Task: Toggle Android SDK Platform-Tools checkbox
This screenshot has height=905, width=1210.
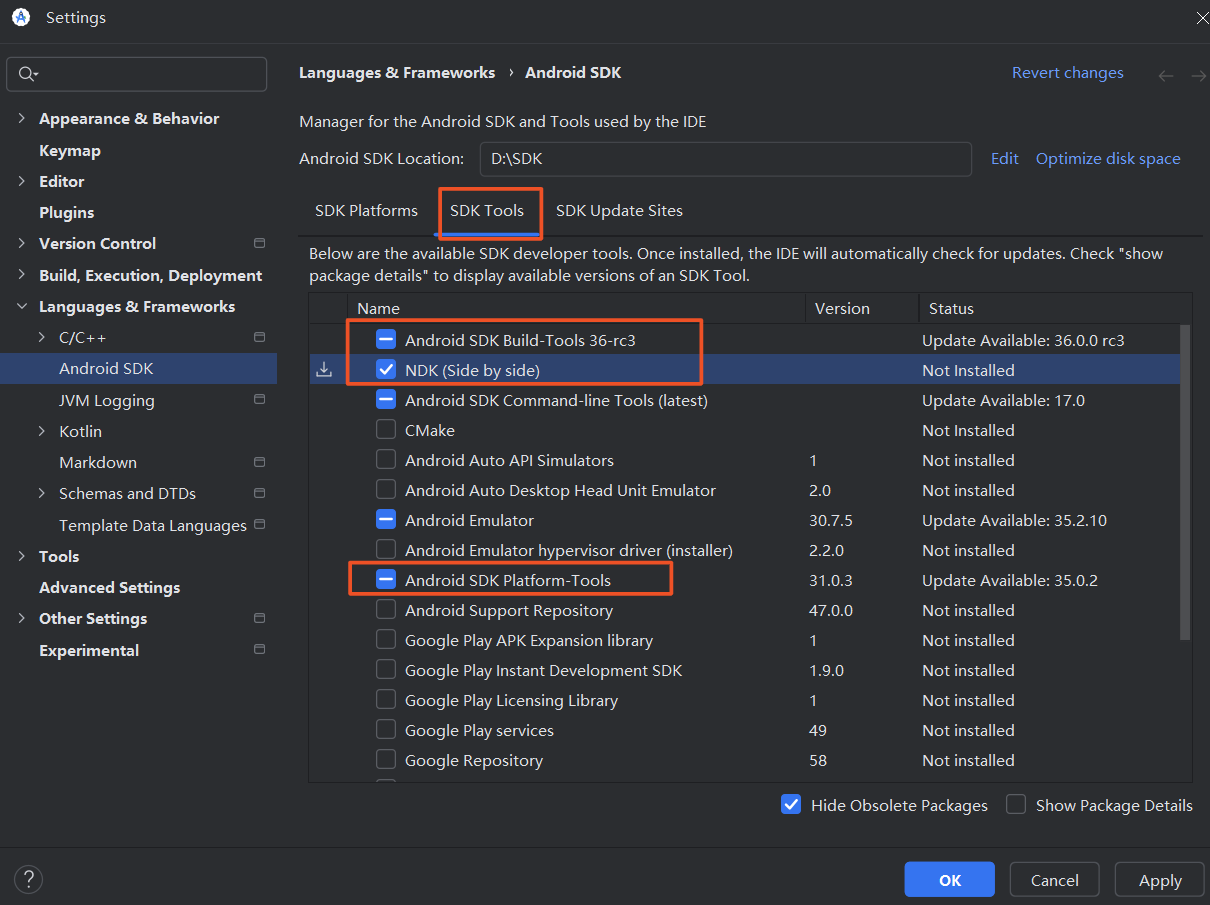Action: tap(386, 580)
